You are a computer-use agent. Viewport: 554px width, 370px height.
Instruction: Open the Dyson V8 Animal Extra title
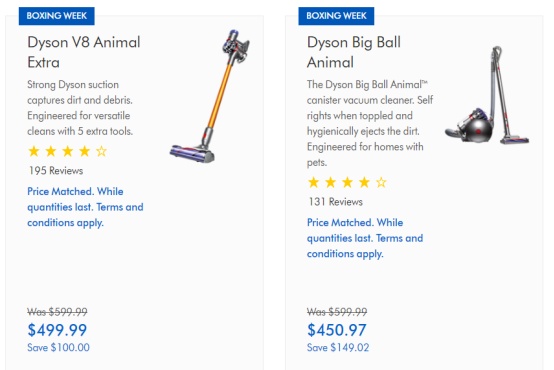point(84,52)
